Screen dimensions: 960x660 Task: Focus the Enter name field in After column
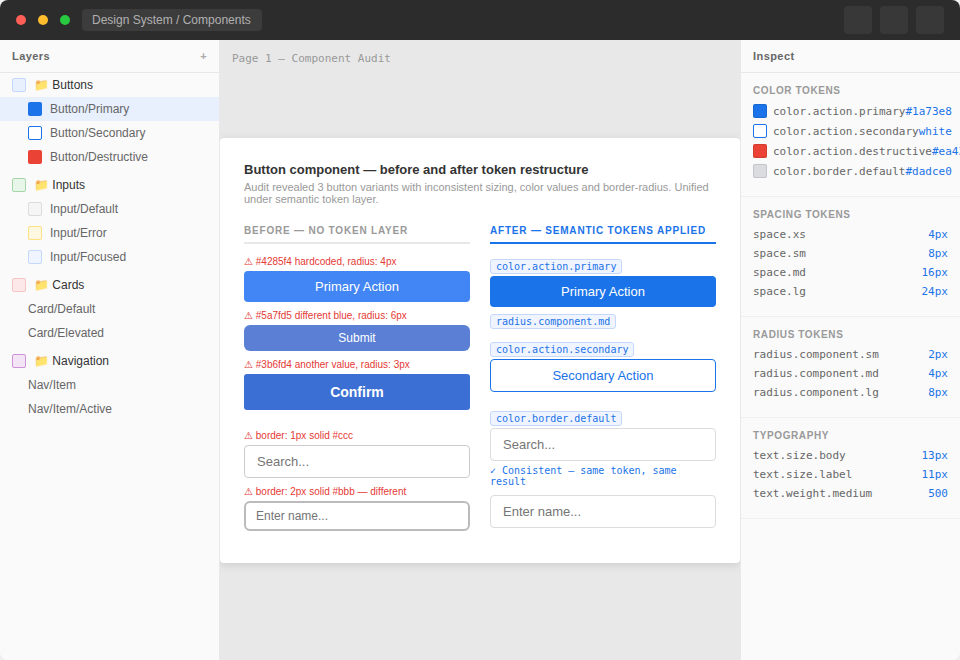[602, 512]
